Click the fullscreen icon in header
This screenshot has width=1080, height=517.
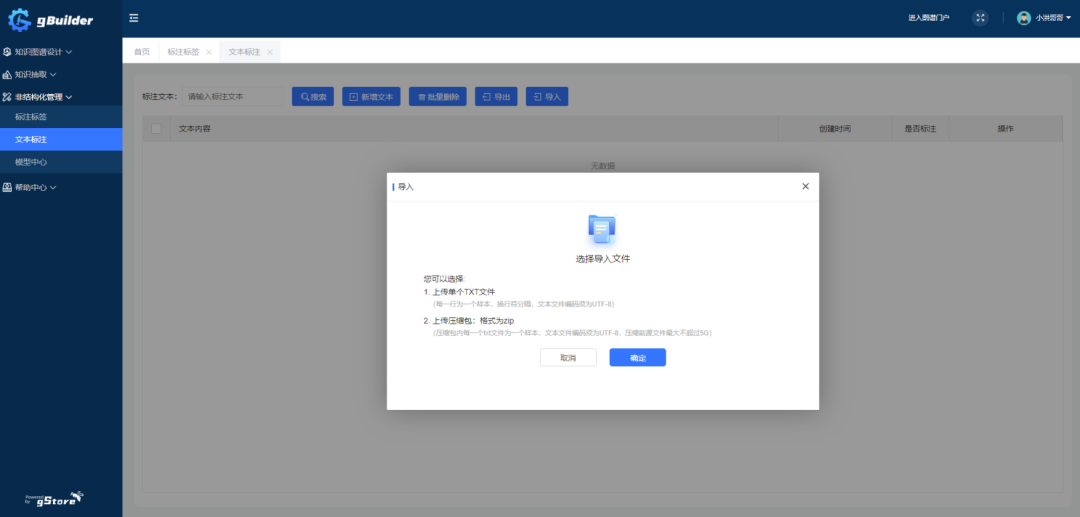click(x=980, y=18)
